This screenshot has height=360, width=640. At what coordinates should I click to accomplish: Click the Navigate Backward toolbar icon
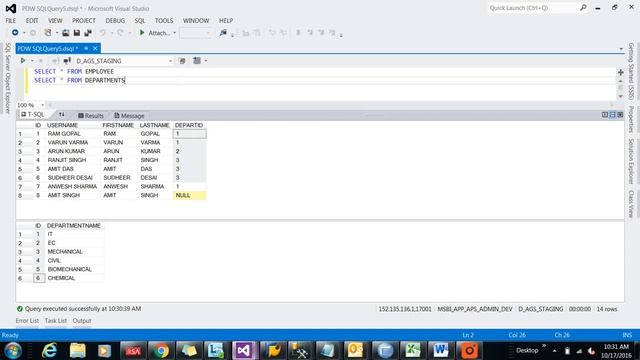click(x=15, y=33)
